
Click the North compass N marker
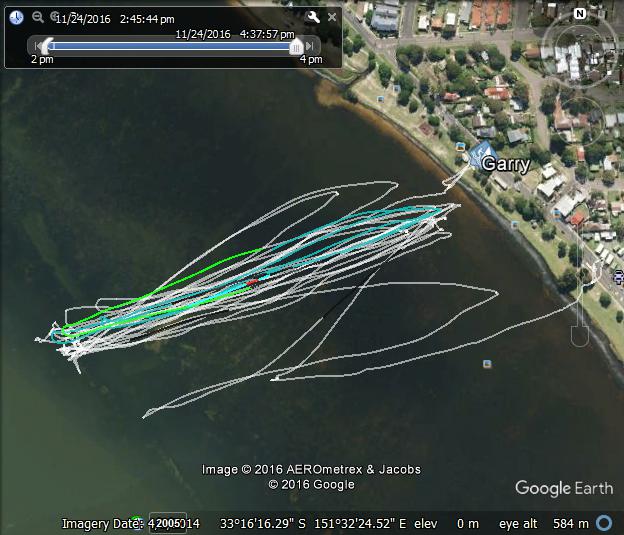(x=580, y=14)
